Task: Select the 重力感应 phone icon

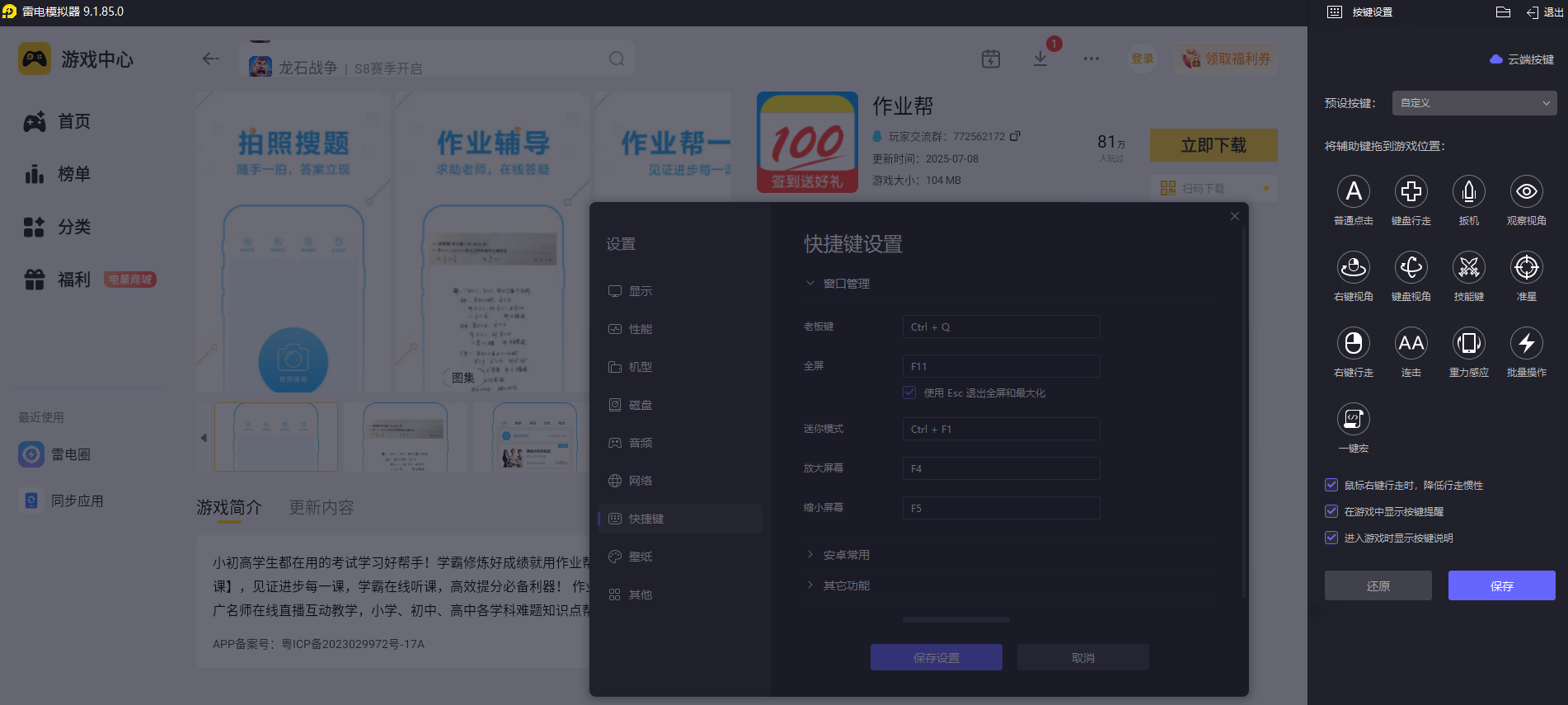Action: coord(1469,343)
